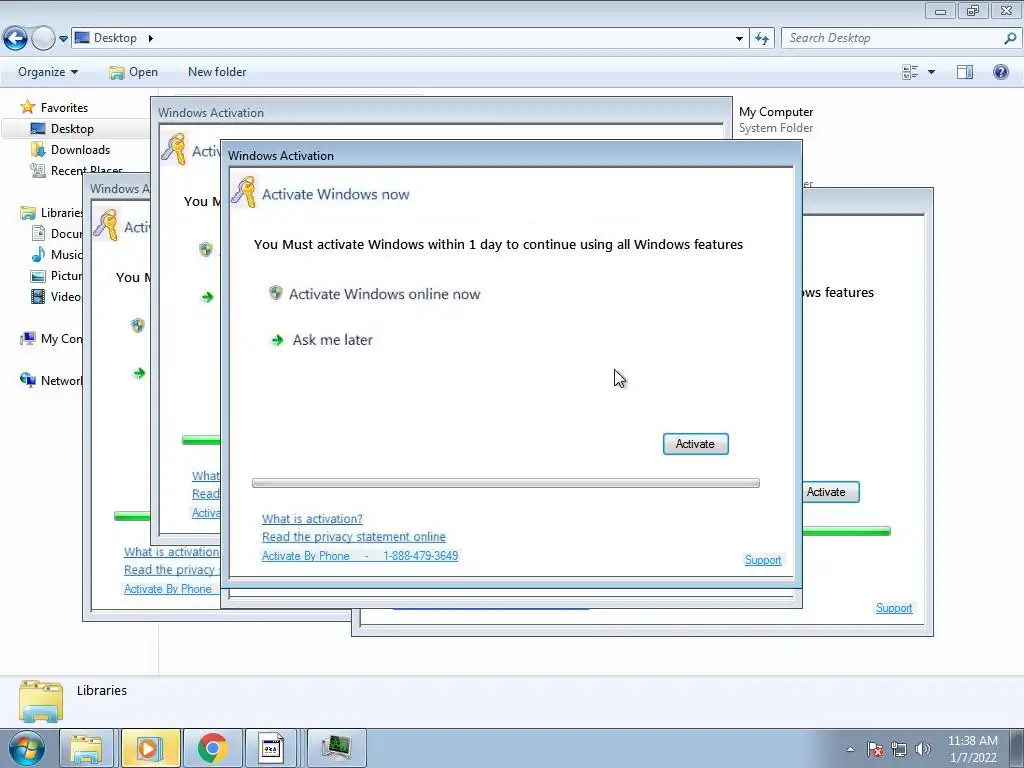This screenshot has height=768, width=1024.
Task: Select Desktop under Favorites
Action: [72, 129]
